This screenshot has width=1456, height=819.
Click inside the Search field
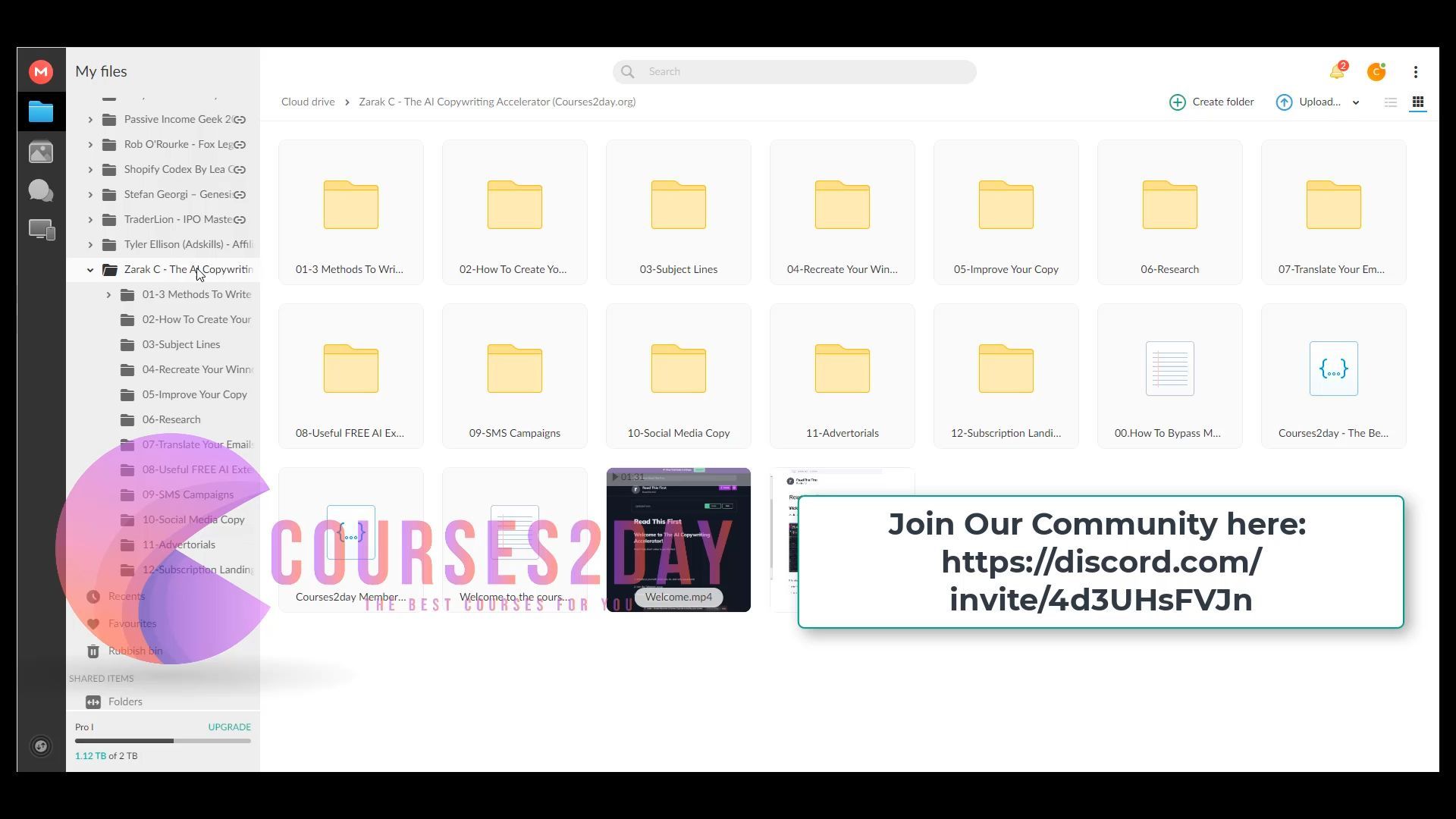pyautogui.click(x=795, y=72)
